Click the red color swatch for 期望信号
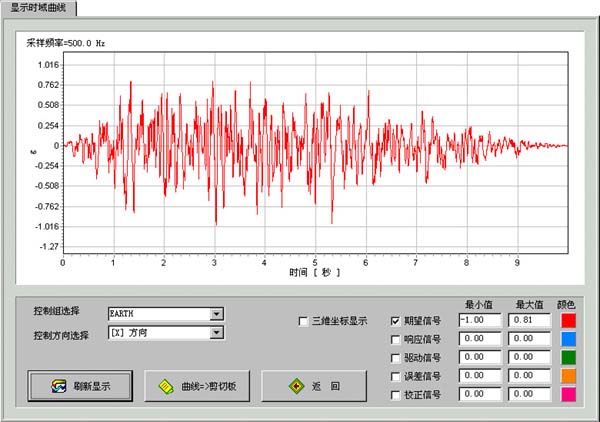600x422 pixels. (568, 321)
